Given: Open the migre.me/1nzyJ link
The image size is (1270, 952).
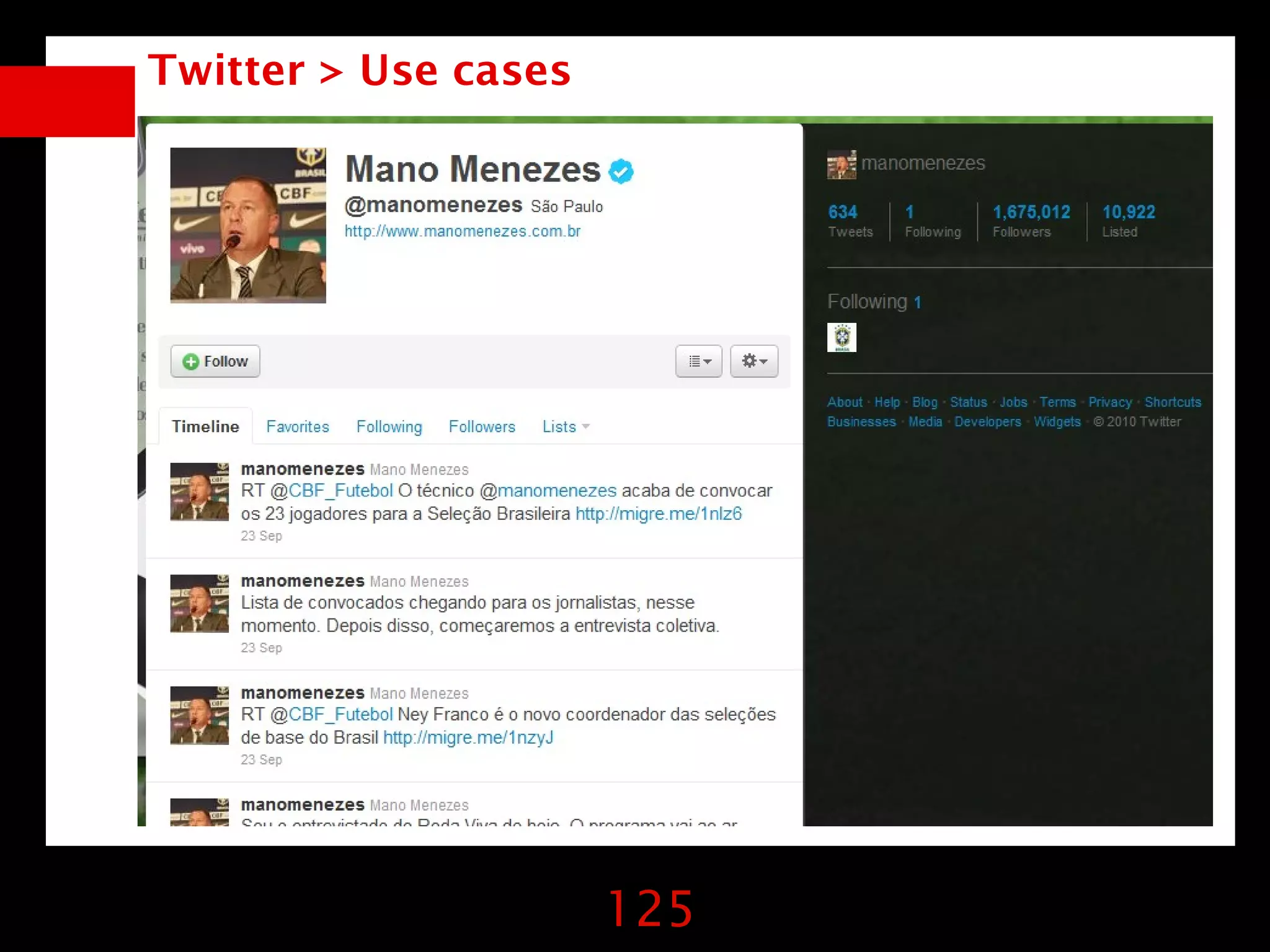Looking at the screenshot, I should click(x=468, y=738).
